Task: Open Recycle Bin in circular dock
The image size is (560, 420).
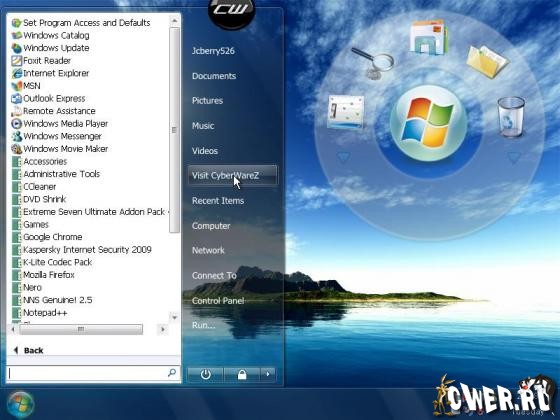Action: coord(511,116)
